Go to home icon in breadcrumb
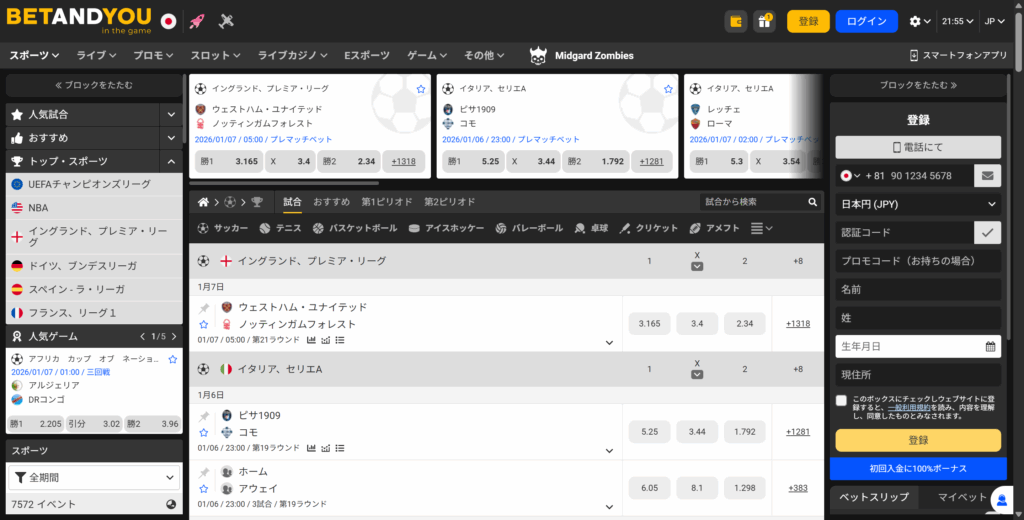 pos(203,202)
